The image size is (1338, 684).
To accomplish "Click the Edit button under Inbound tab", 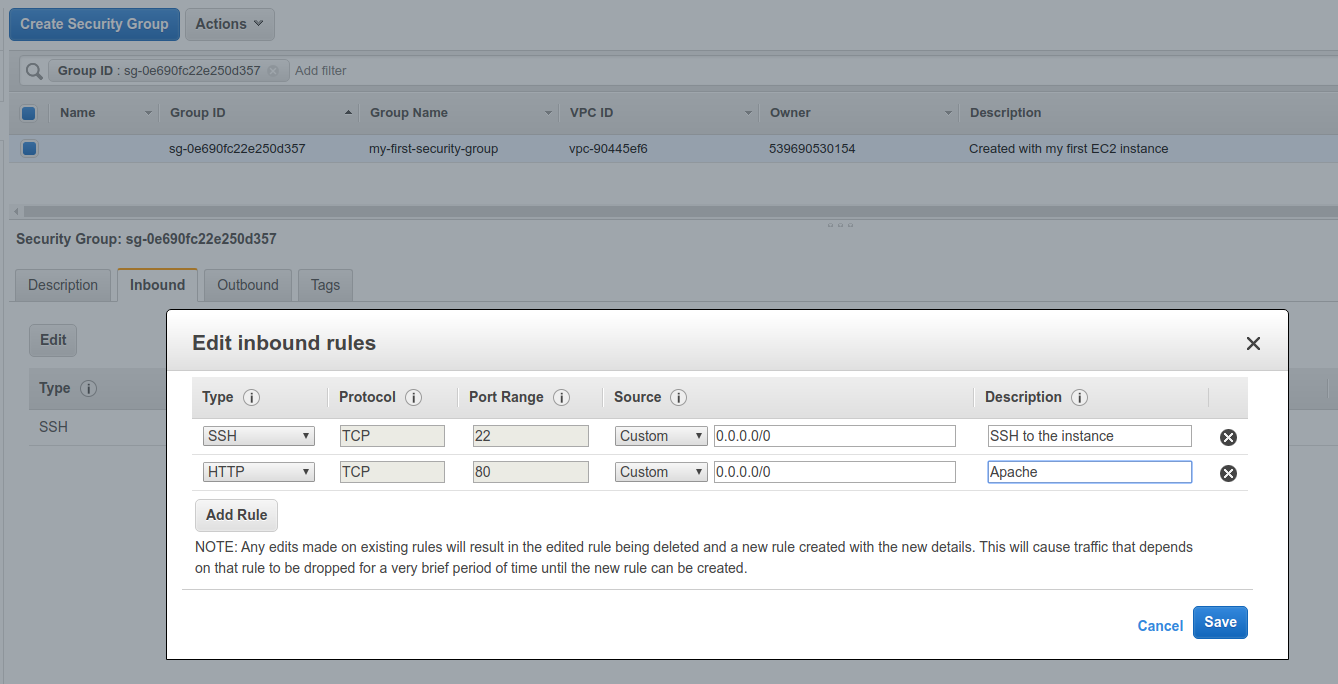I will point(53,340).
